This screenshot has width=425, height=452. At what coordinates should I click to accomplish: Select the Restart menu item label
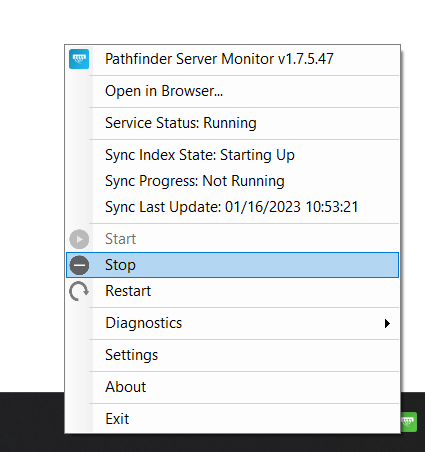coord(128,291)
